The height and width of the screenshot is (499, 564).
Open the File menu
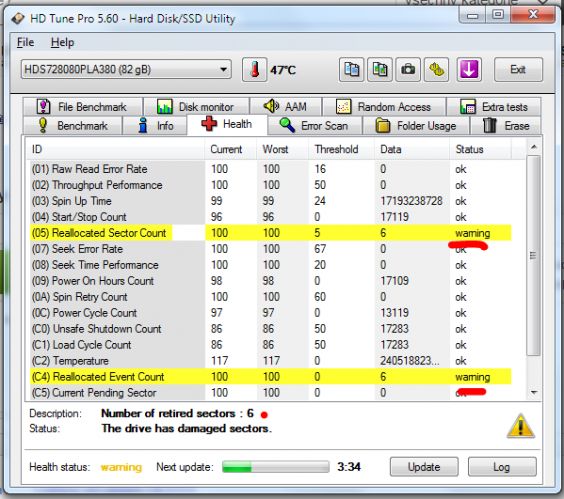[25, 42]
